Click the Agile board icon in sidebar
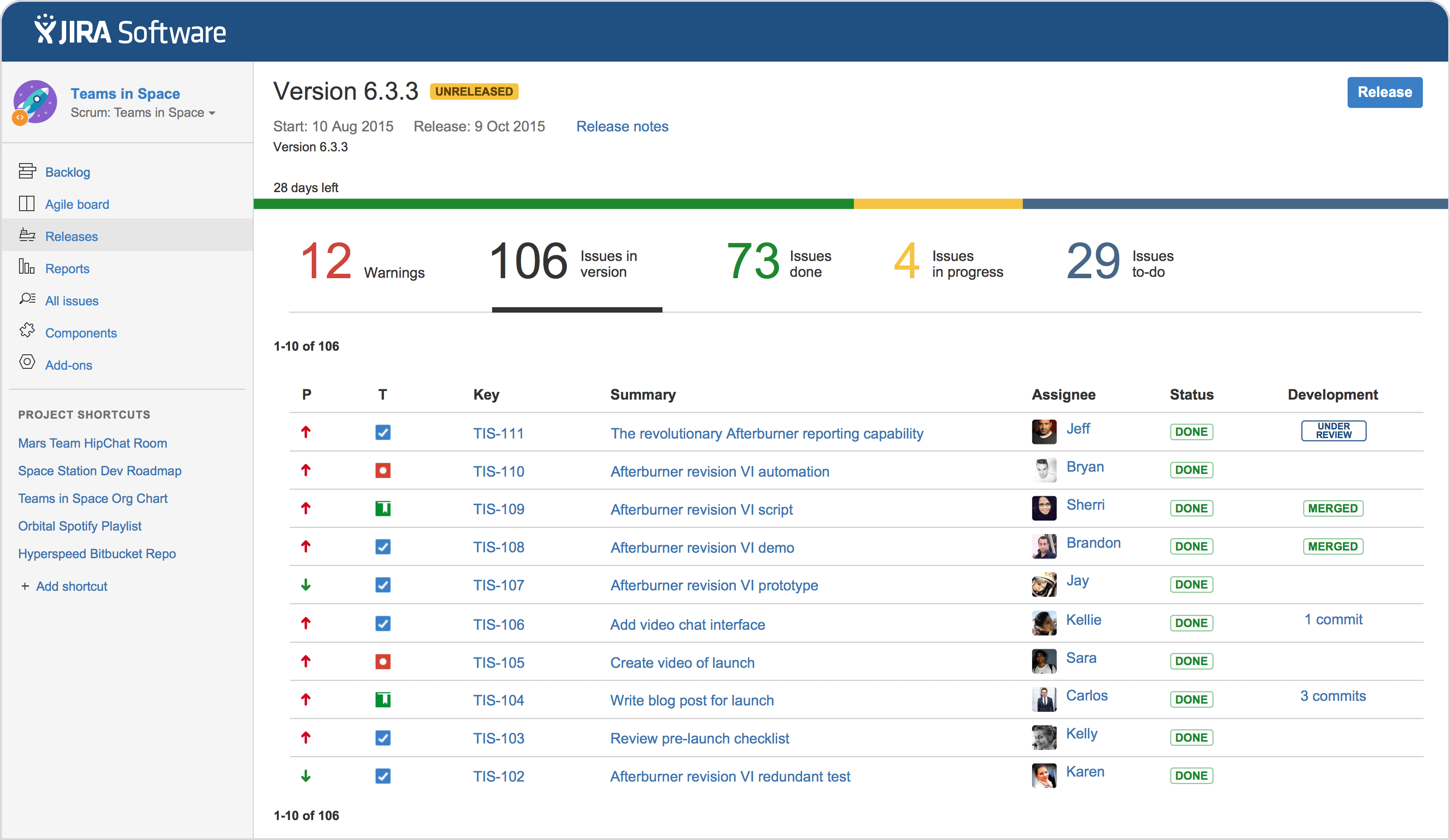This screenshot has height=840, width=1450. pyautogui.click(x=27, y=203)
